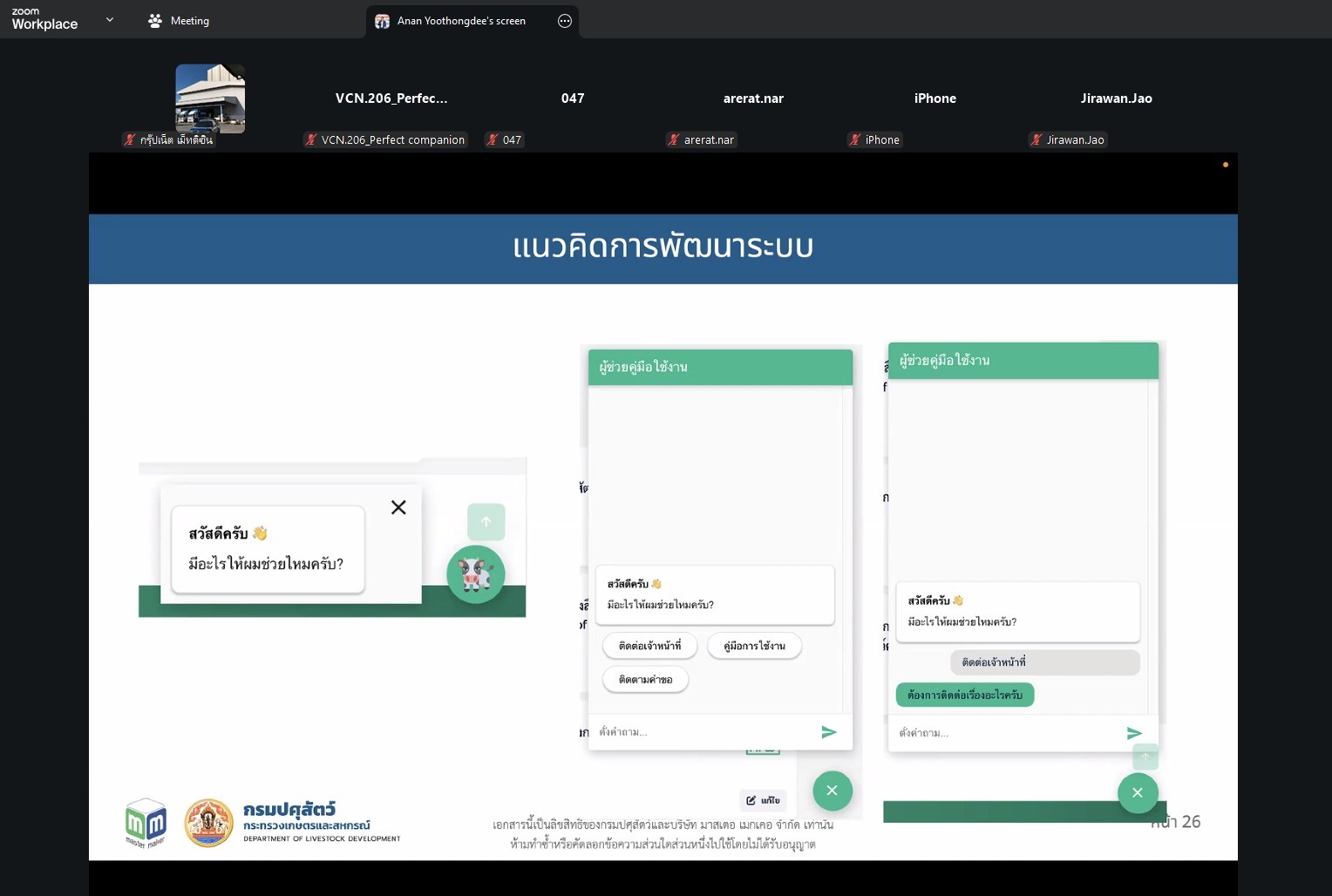Click muted mic icon beside iPhone label
Image resolution: width=1332 pixels, height=896 pixels.
click(855, 139)
